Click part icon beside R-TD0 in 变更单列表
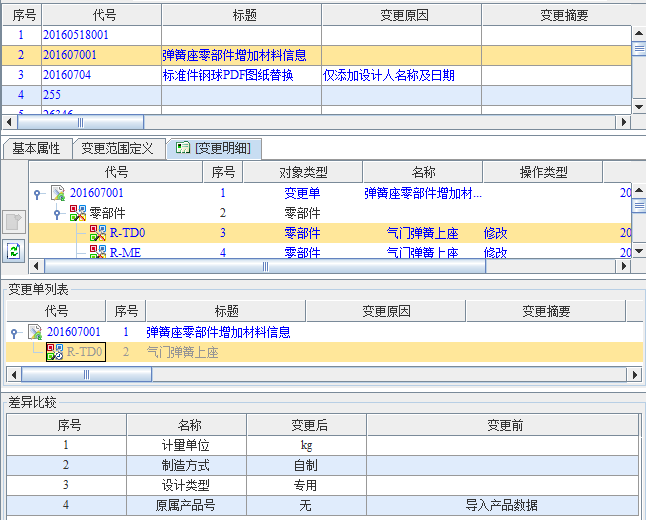The height and width of the screenshot is (520, 646). click(55, 352)
